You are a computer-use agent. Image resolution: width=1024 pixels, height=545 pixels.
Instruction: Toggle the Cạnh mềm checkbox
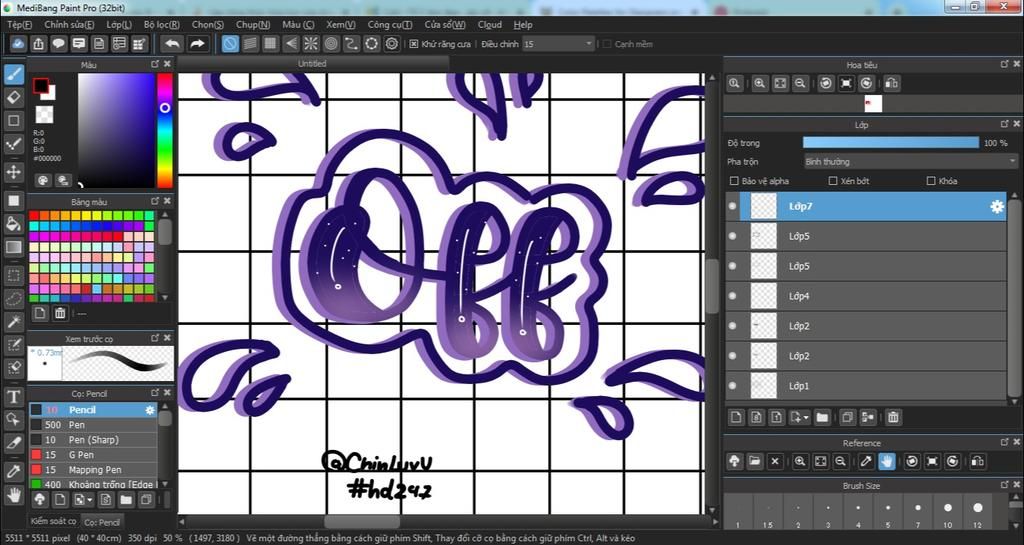click(x=607, y=44)
